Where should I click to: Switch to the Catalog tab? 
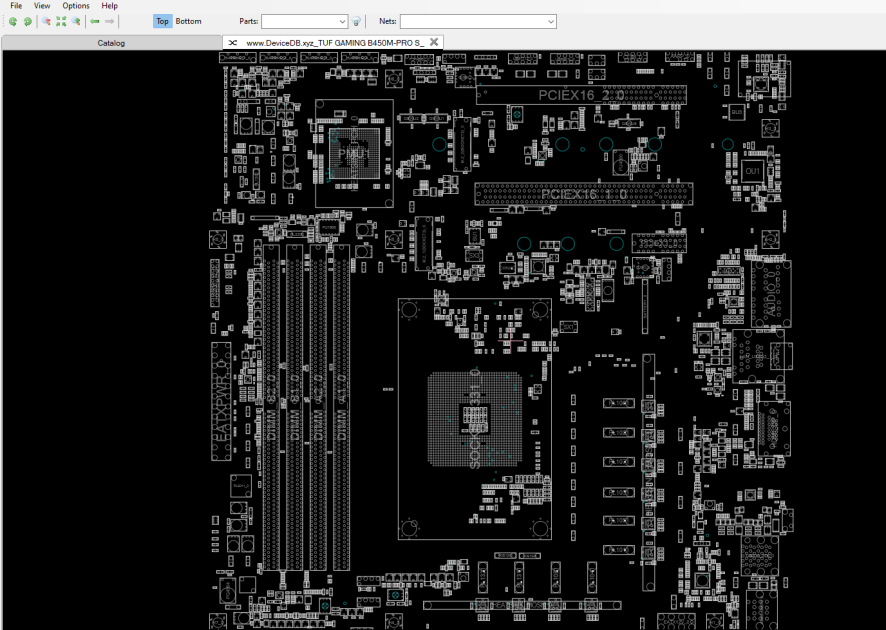tap(111, 43)
